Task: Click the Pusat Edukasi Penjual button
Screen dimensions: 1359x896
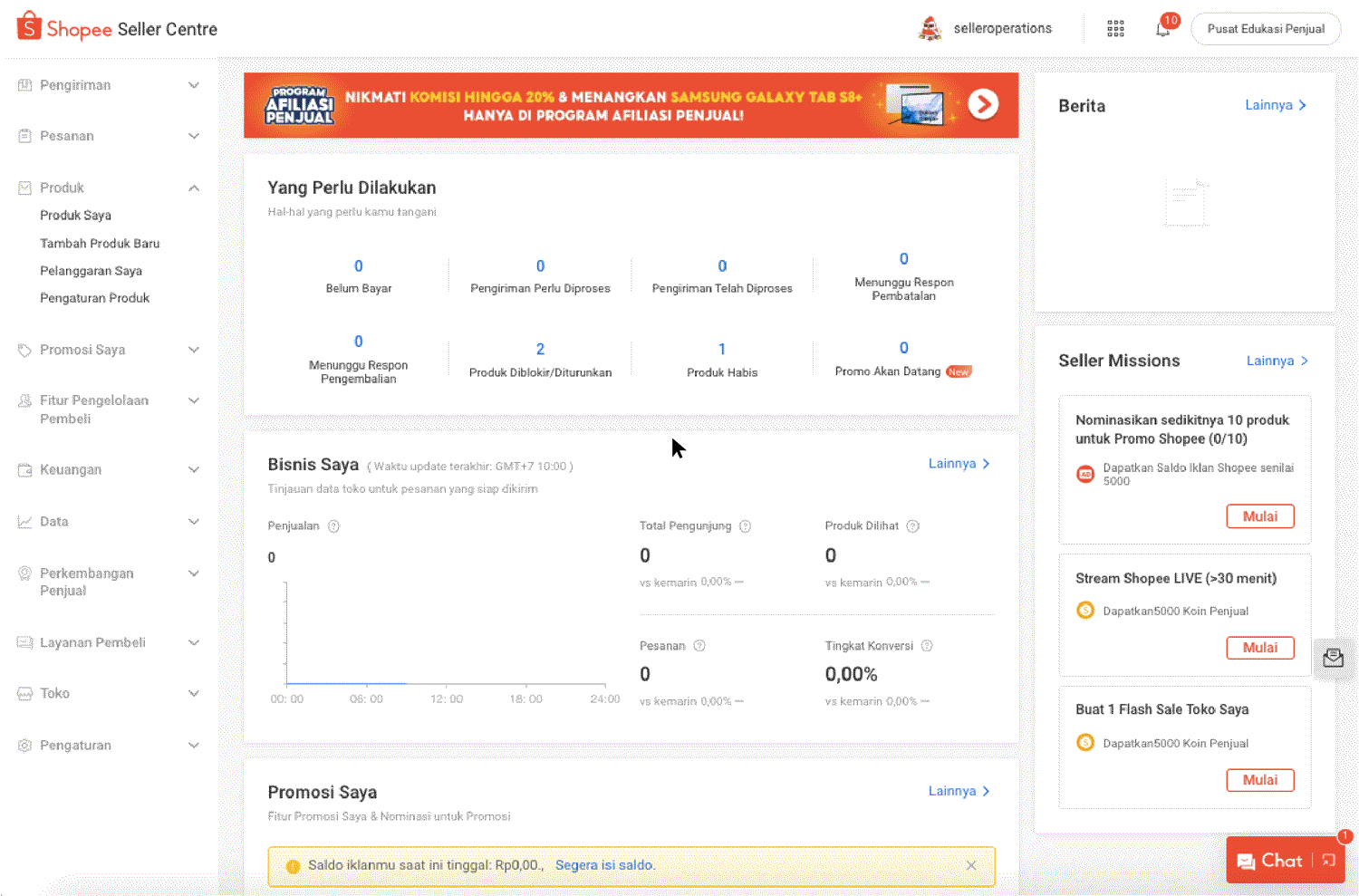Action: (x=1265, y=28)
